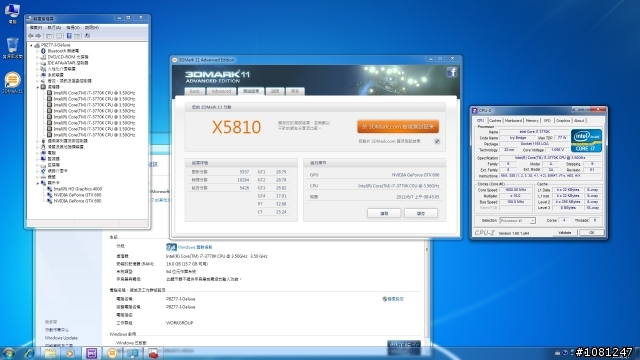The image size is (640, 360).
Task: Toggle auto-view results at 3DMark.com checkbox
Action: click(437, 141)
